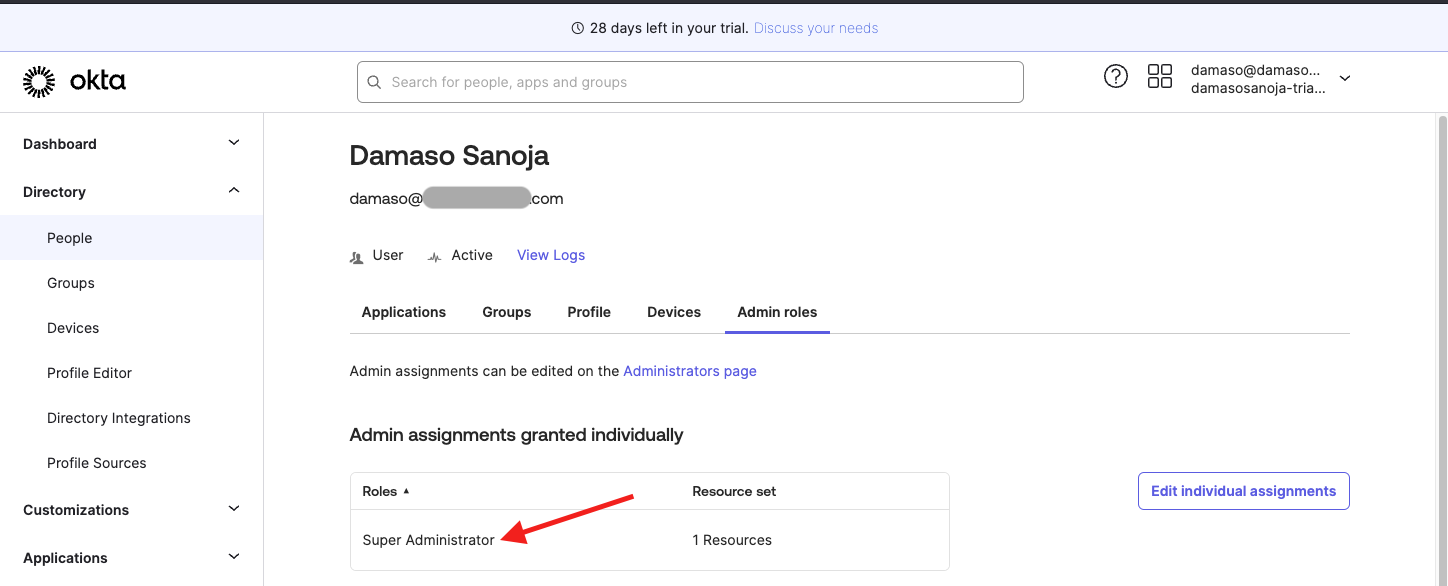This screenshot has height=586, width=1448.
Task: Collapse the Directory section chevron
Action: coord(233,190)
